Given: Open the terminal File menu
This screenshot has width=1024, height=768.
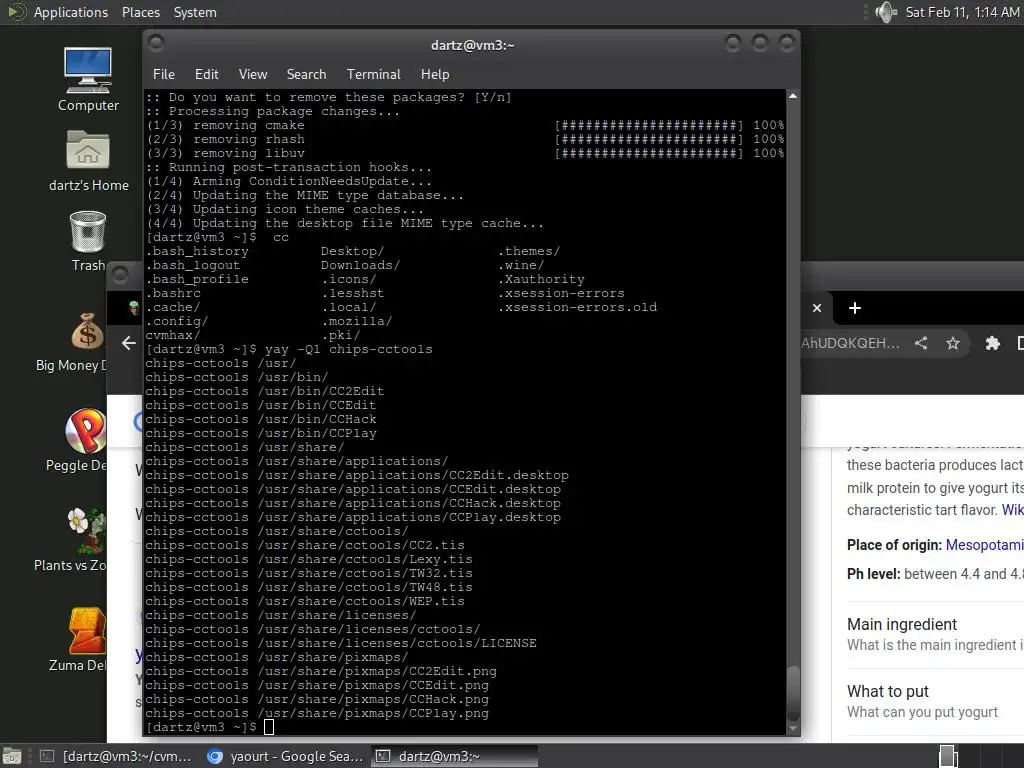Looking at the screenshot, I should [x=164, y=74].
